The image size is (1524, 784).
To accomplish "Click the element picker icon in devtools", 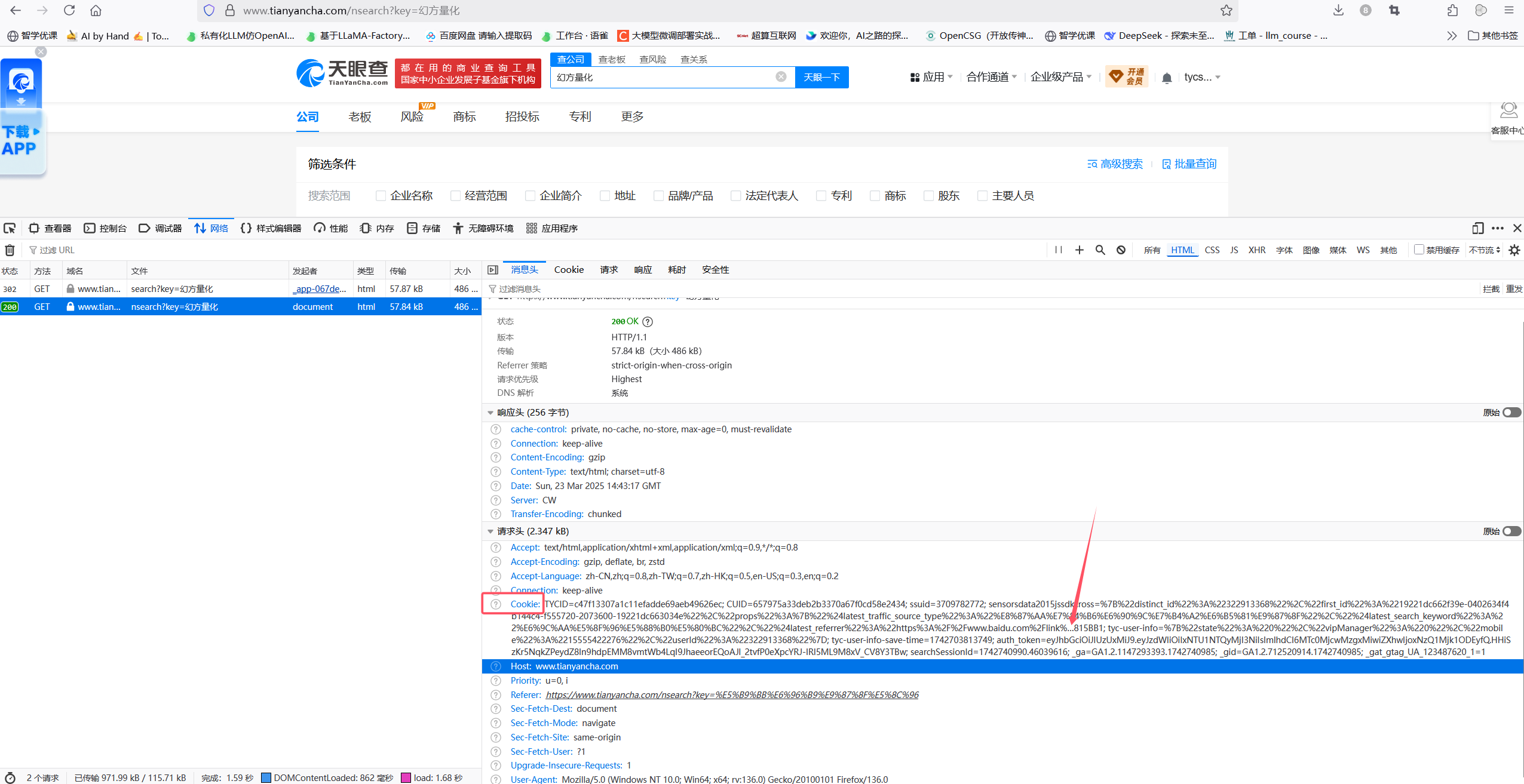I will pyautogui.click(x=10, y=228).
